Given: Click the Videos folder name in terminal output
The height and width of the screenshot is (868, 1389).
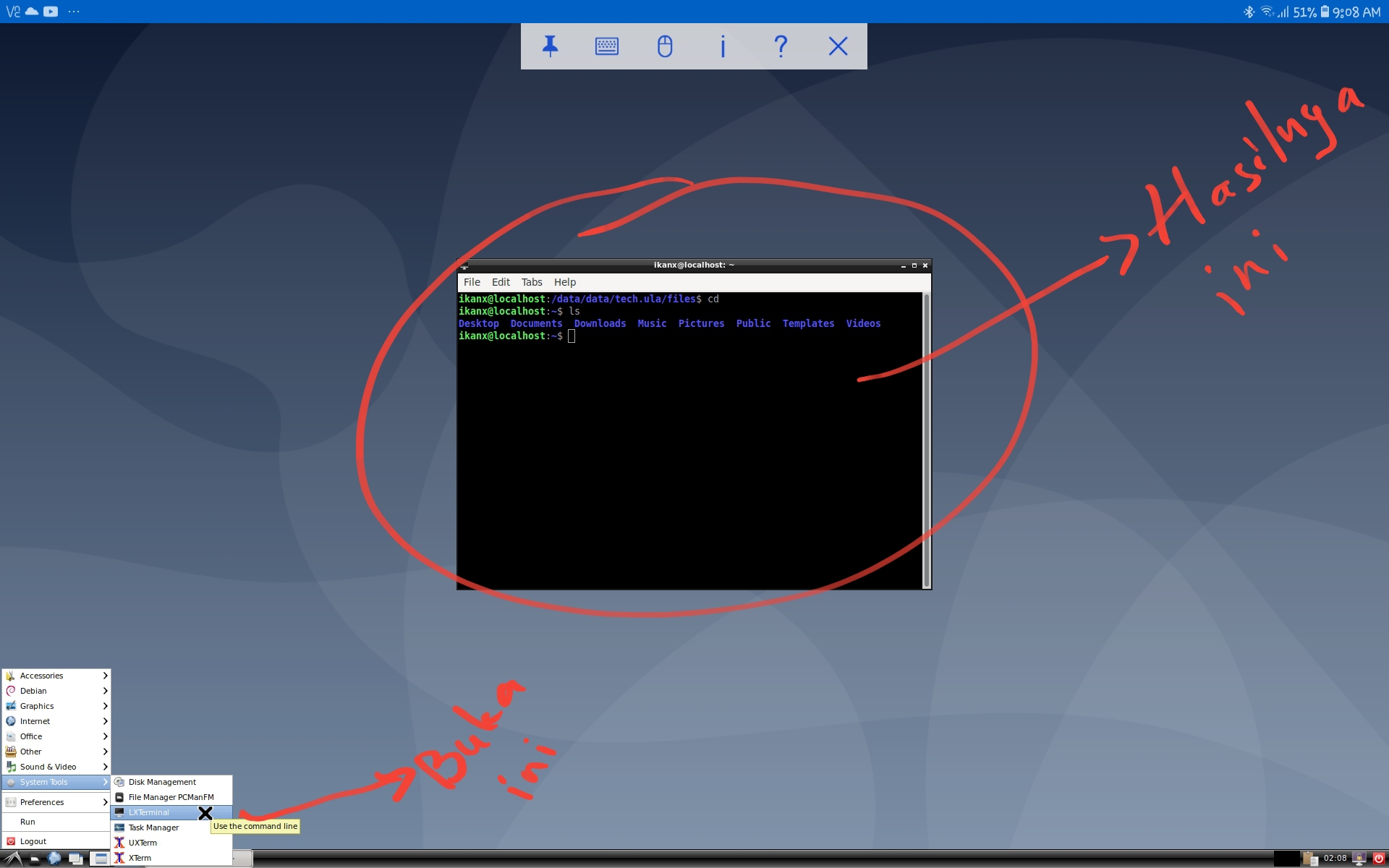Looking at the screenshot, I should pyautogui.click(x=863, y=323).
